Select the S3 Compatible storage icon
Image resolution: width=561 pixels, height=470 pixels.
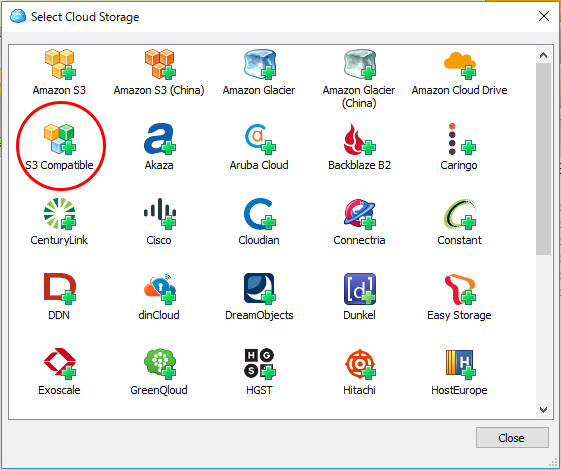pos(59,139)
